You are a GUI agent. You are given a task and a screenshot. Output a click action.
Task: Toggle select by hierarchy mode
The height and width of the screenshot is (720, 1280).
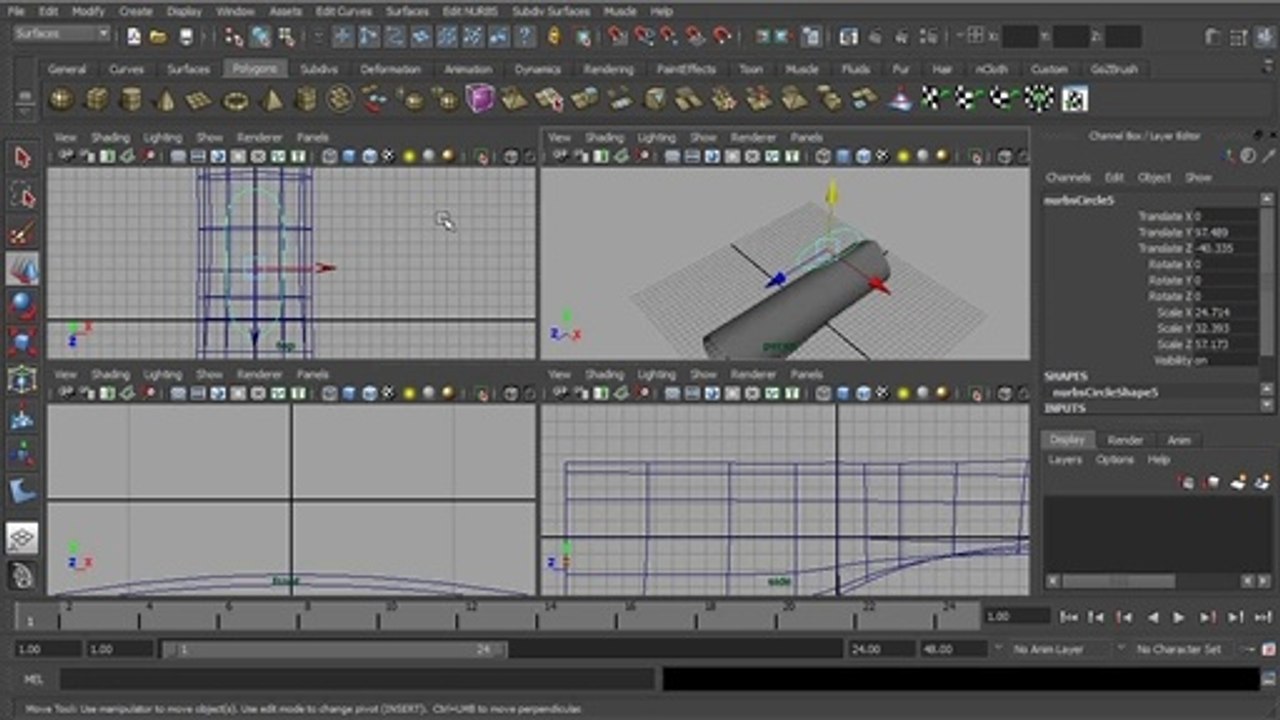point(234,36)
